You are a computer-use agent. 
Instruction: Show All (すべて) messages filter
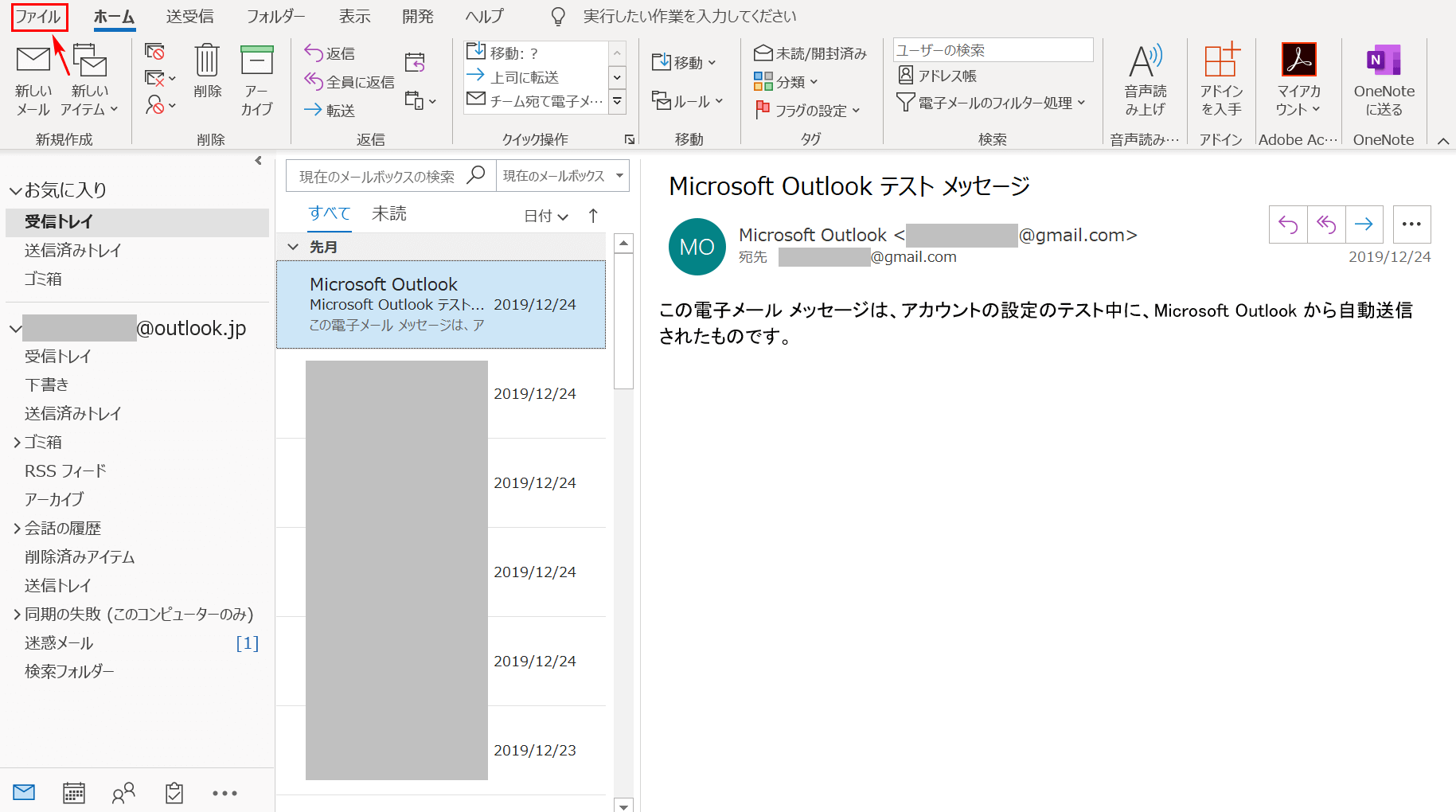click(x=330, y=213)
